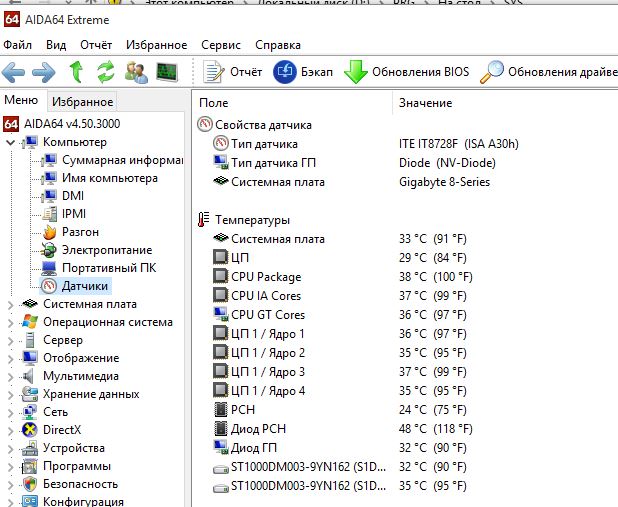Open the Вид menu
Screen dimensions: 618x507
point(56,45)
